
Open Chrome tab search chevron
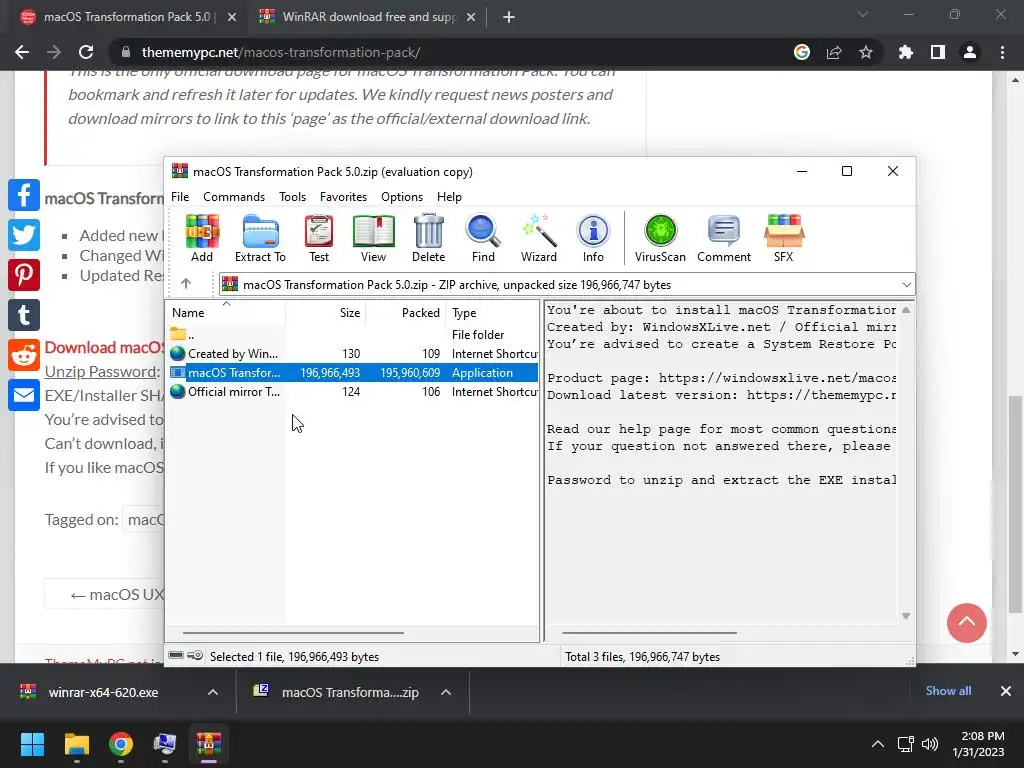click(x=863, y=14)
